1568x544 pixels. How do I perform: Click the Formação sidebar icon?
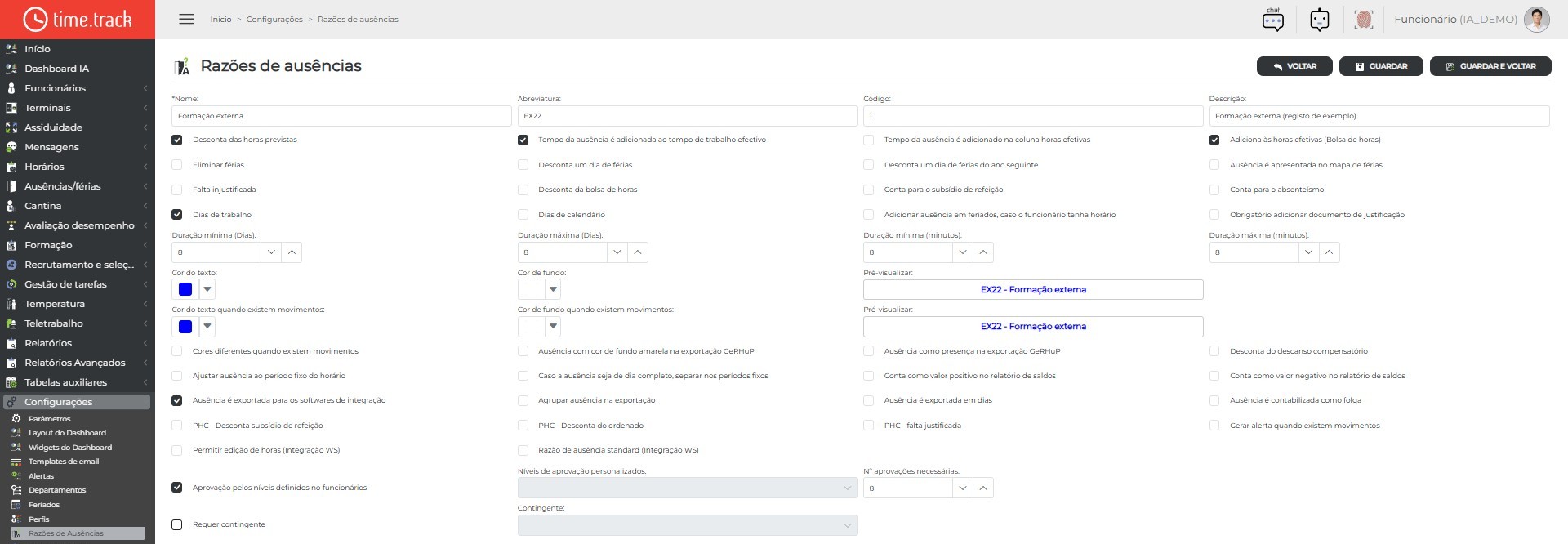[11, 245]
